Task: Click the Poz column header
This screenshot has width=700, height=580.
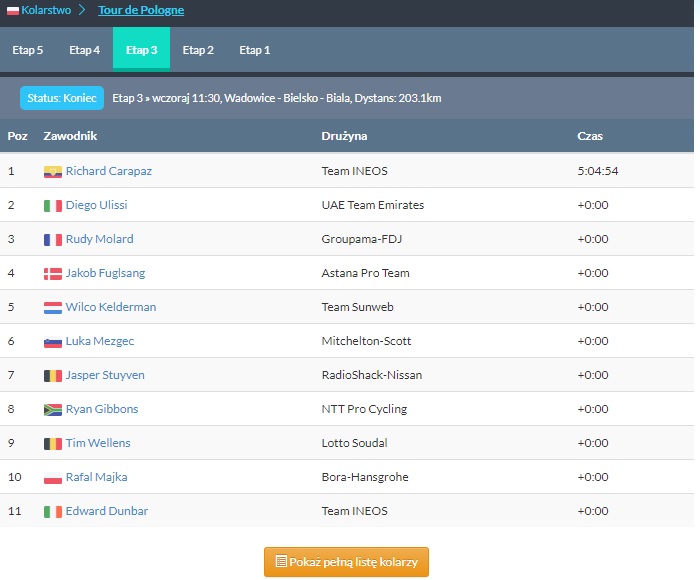Action: (x=17, y=136)
